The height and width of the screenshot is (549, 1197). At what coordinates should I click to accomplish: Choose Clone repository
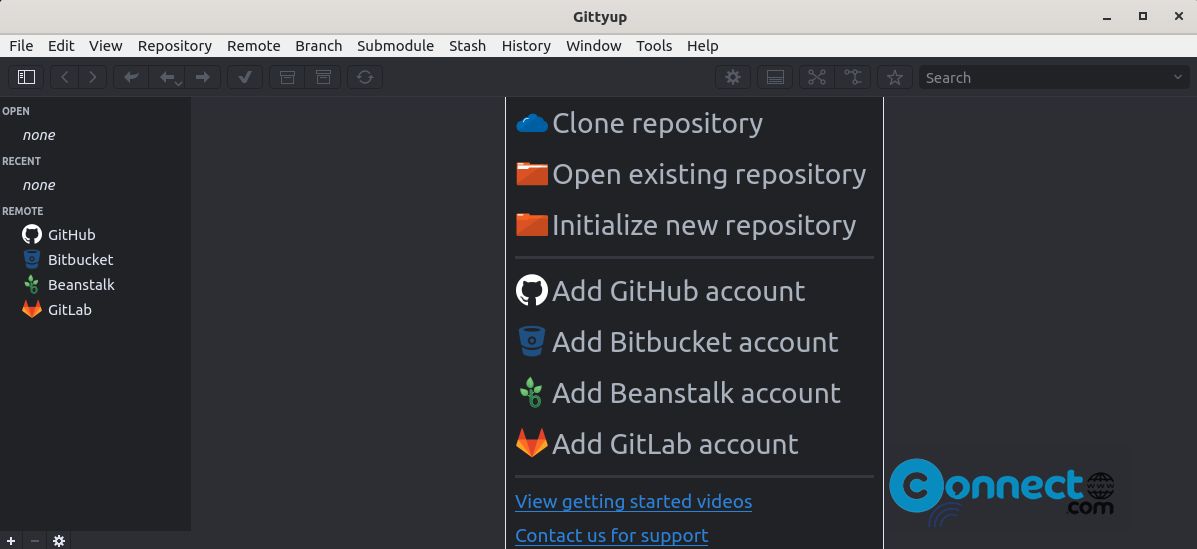coord(639,123)
